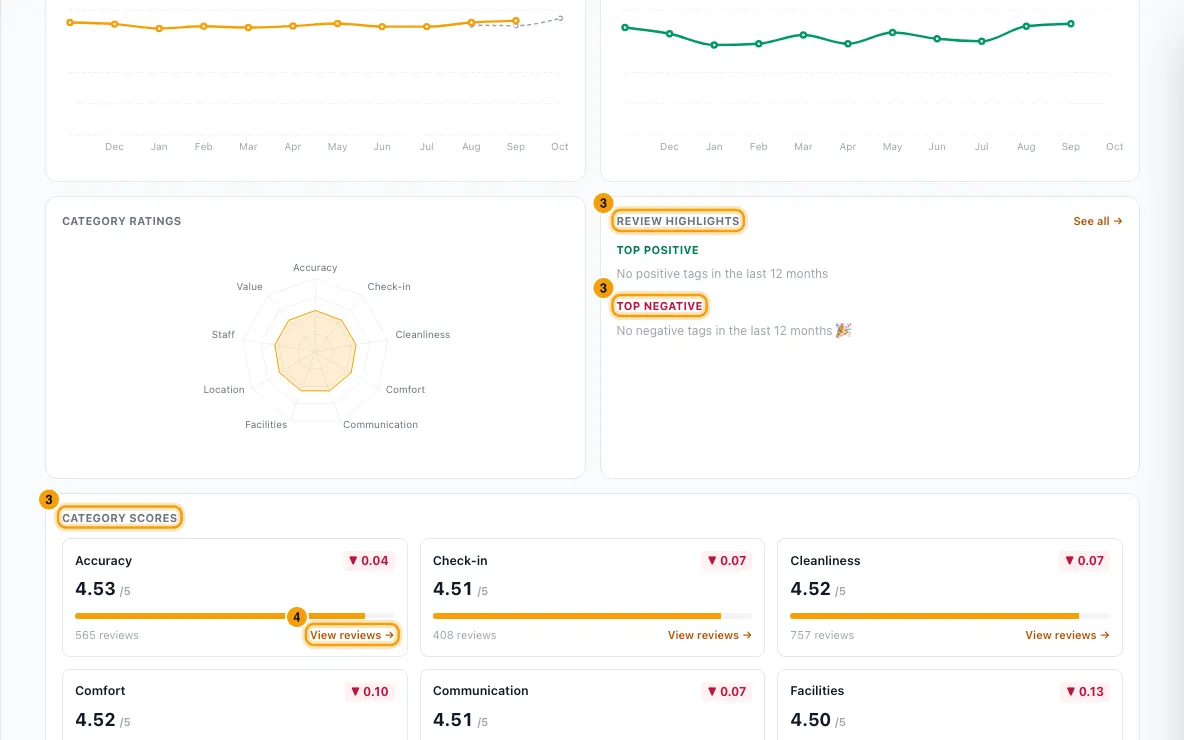This screenshot has height=740, width=1184.
Task: View reviews for Accuracy category
Action: pos(352,635)
